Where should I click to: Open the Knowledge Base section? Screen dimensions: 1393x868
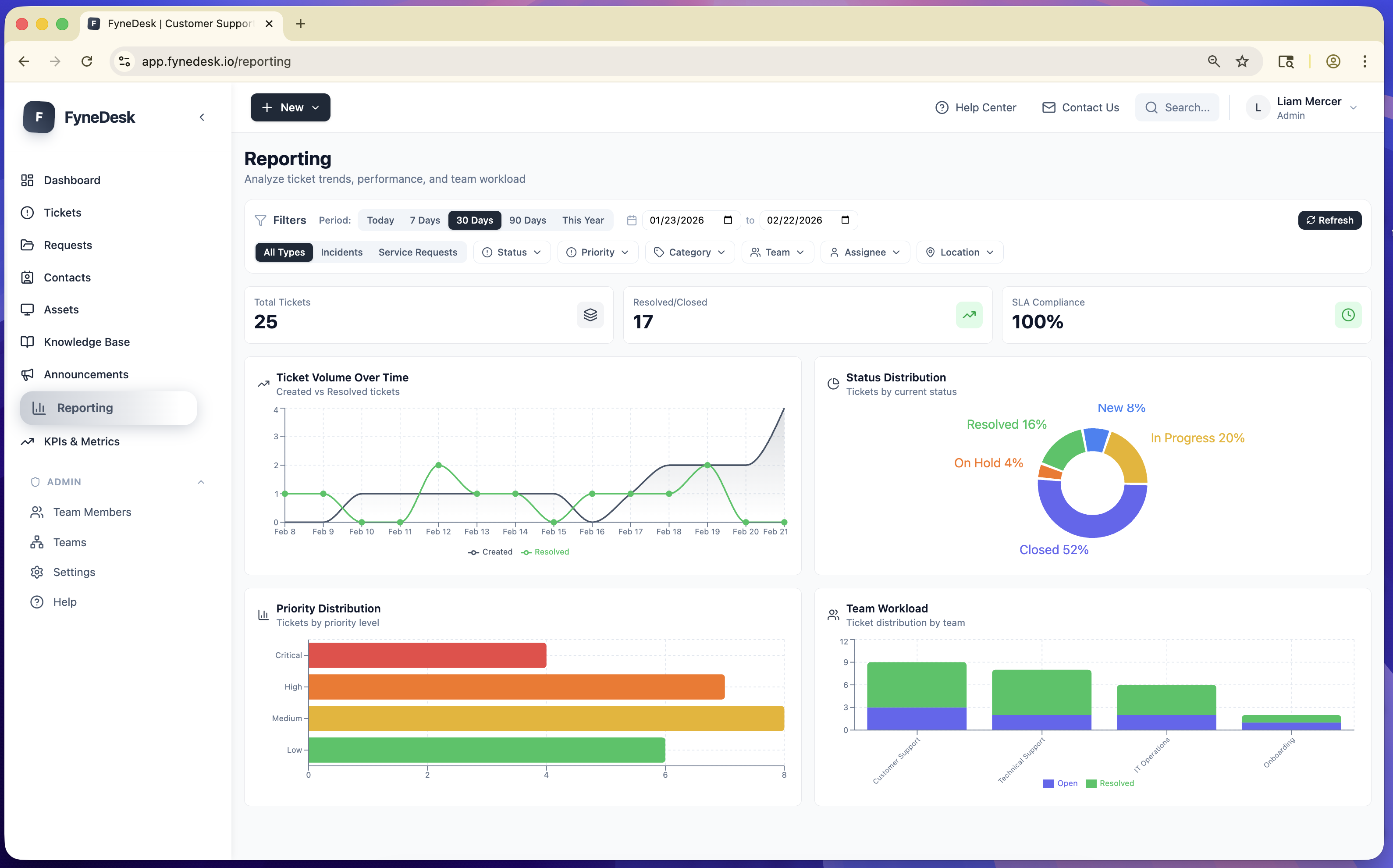[87, 342]
